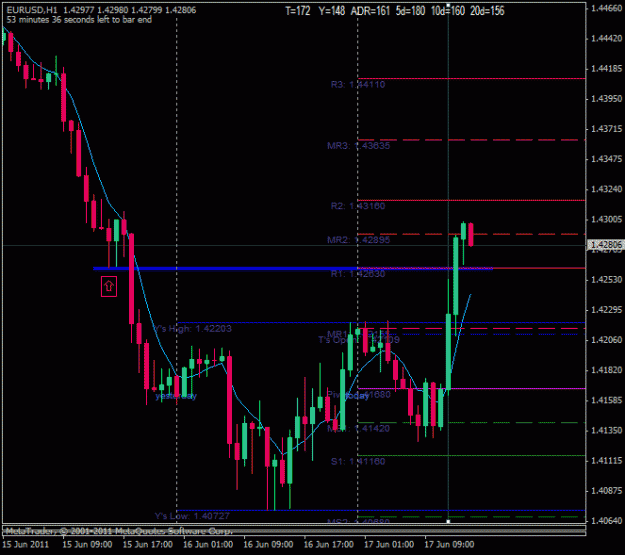
Task: Click the Y's High: 1.42203 label
Action: [x=192, y=329]
